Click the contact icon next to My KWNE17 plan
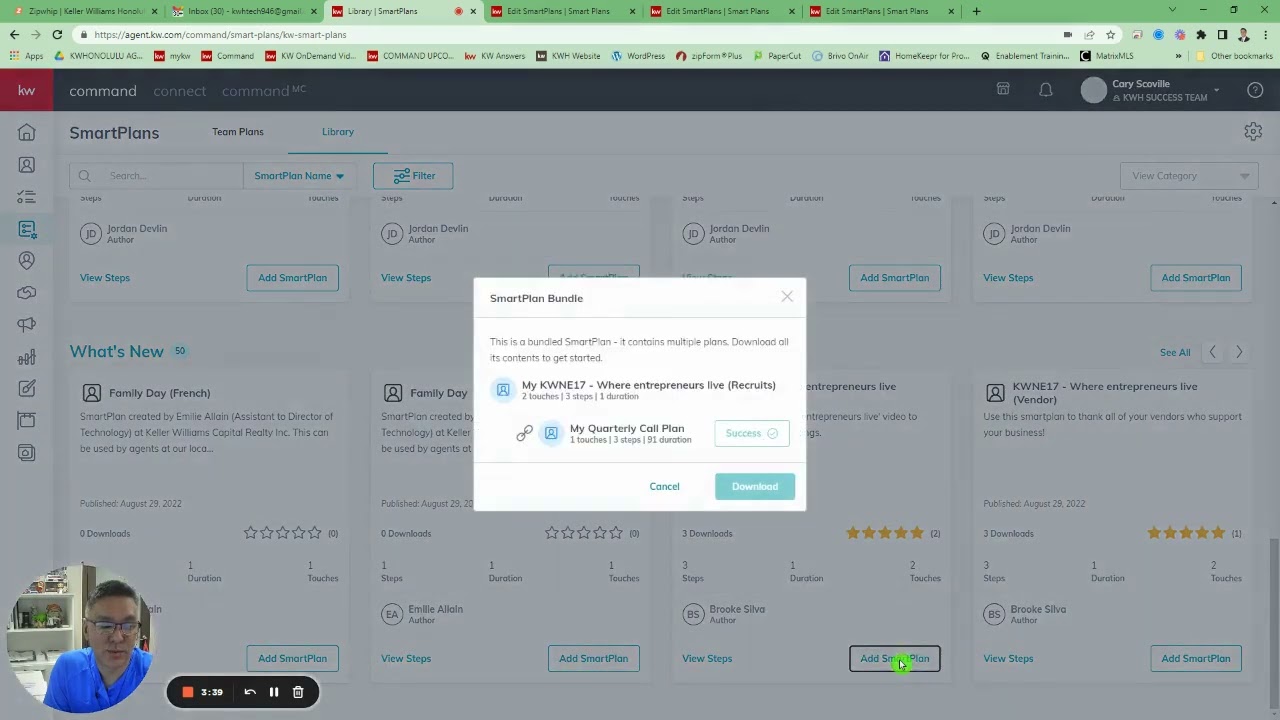Viewport: 1280px width, 720px height. tap(503, 389)
